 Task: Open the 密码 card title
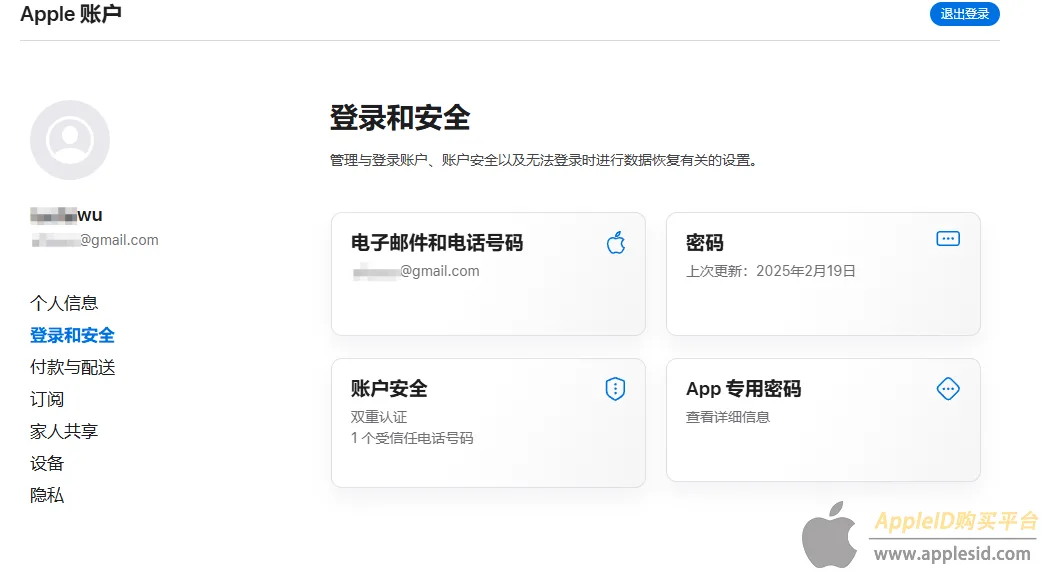click(704, 243)
